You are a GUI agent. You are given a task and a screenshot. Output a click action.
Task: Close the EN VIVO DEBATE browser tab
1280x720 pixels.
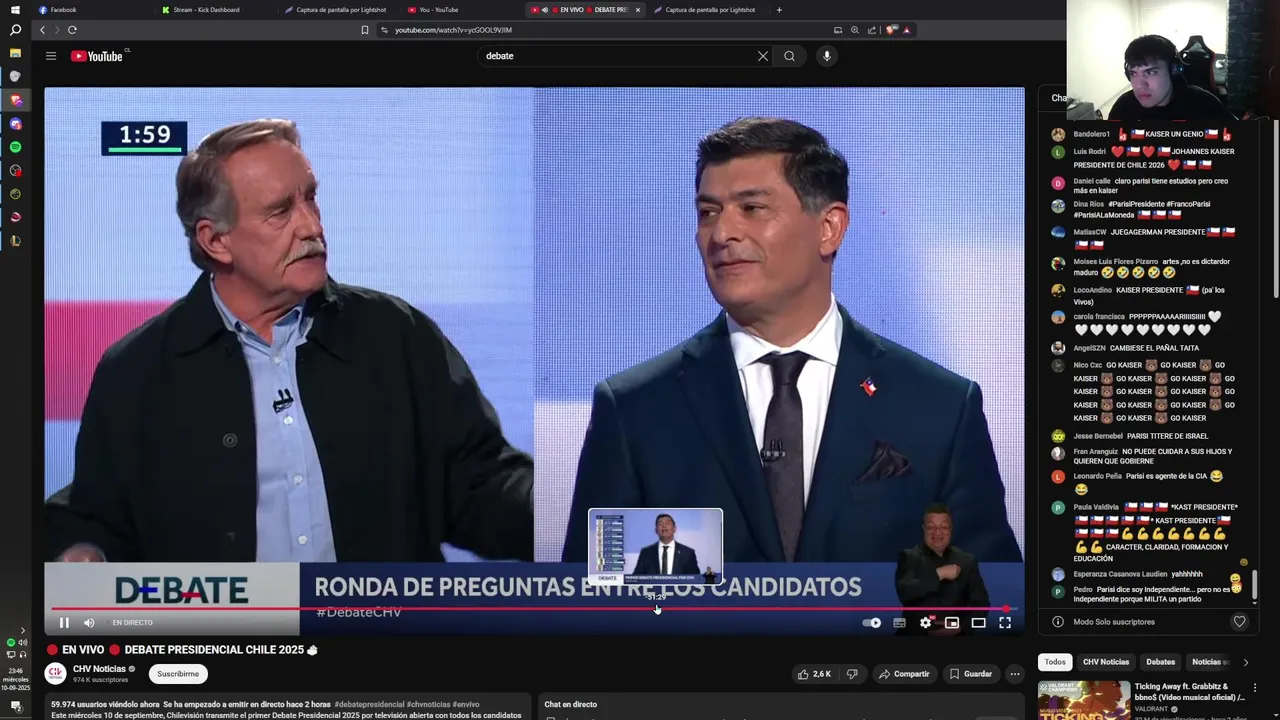(x=638, y=10)
